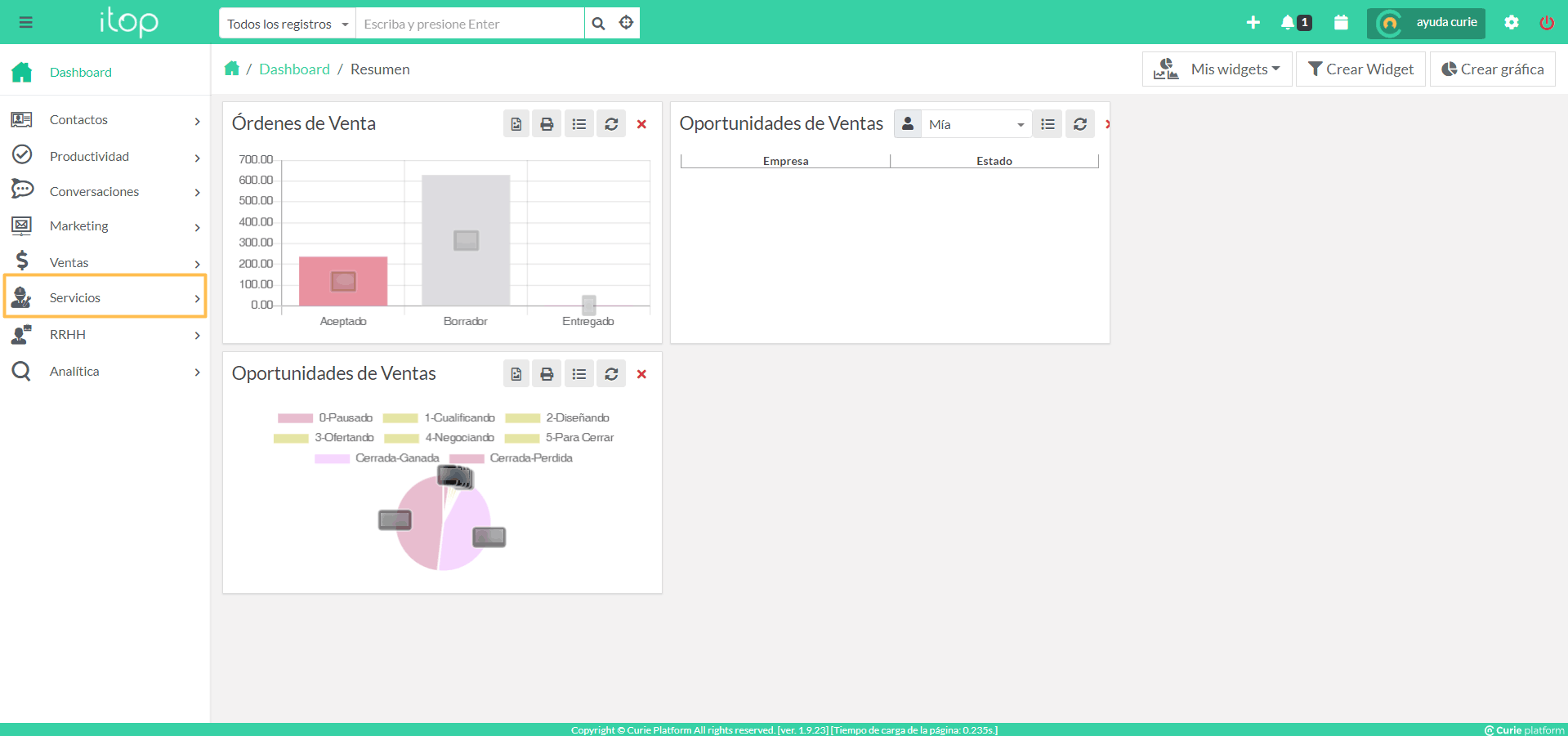Print the Órdenes de Venta widget

[x=547, y=124]
